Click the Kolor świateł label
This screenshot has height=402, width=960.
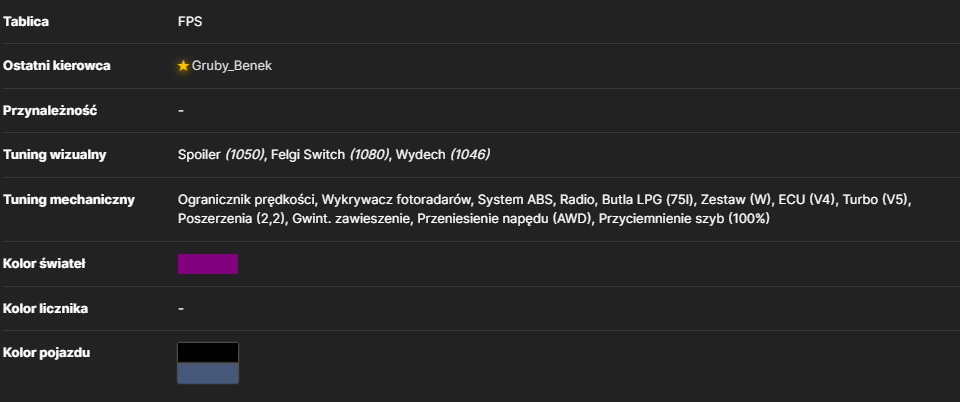pyautogui.click(x=44, y=264)
